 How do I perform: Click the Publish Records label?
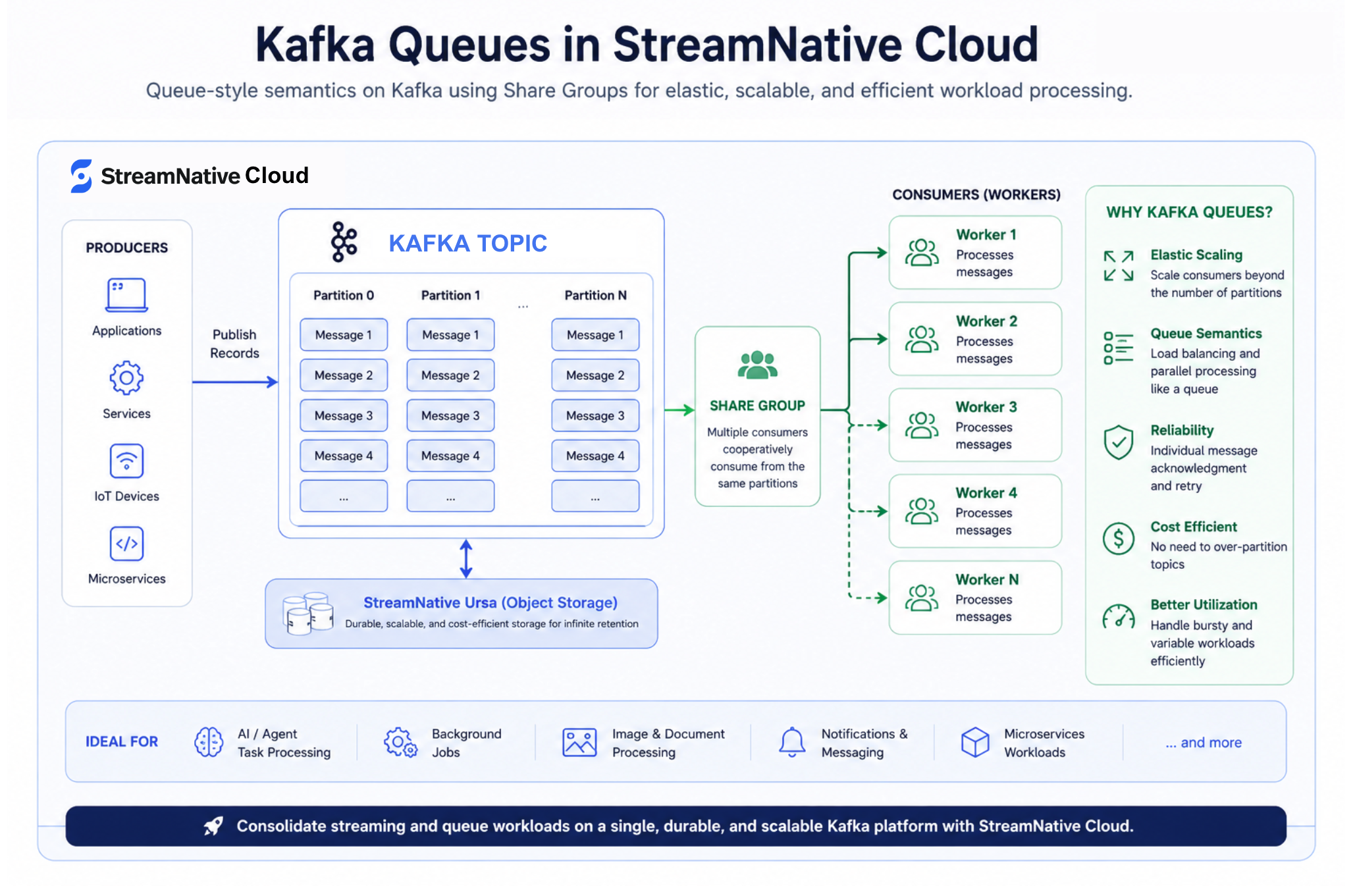click(234, 344)
